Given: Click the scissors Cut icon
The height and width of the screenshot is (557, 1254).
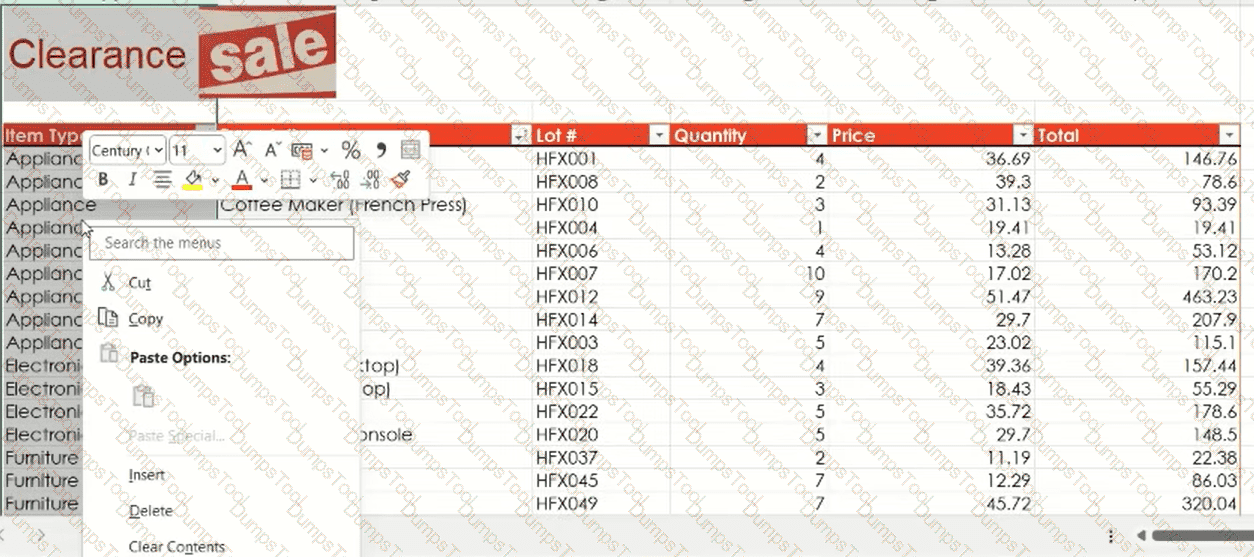Looking at the screenshot, I should click(x=108, y=283).
